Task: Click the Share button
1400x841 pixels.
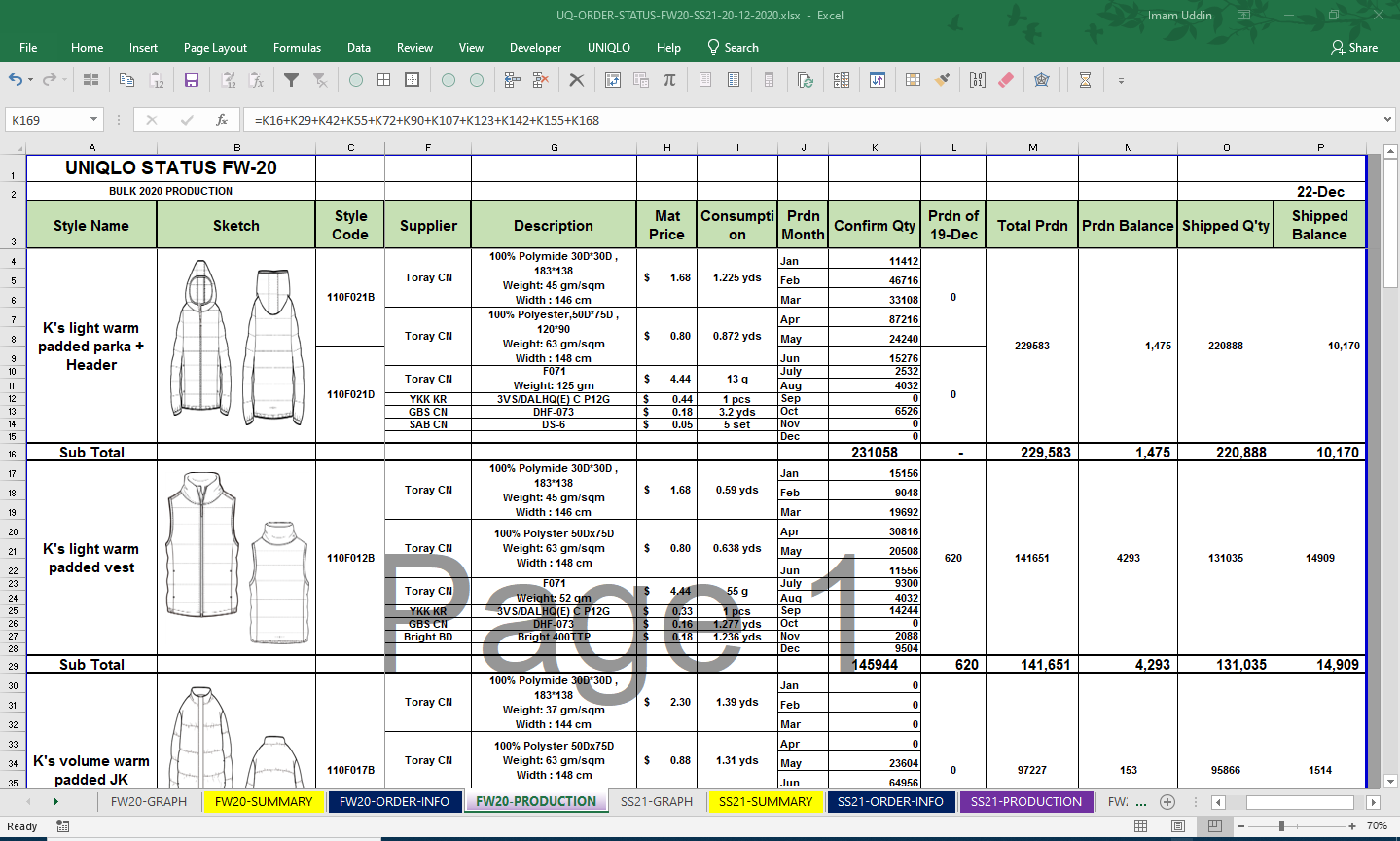Action: [x=1354, y=47]
